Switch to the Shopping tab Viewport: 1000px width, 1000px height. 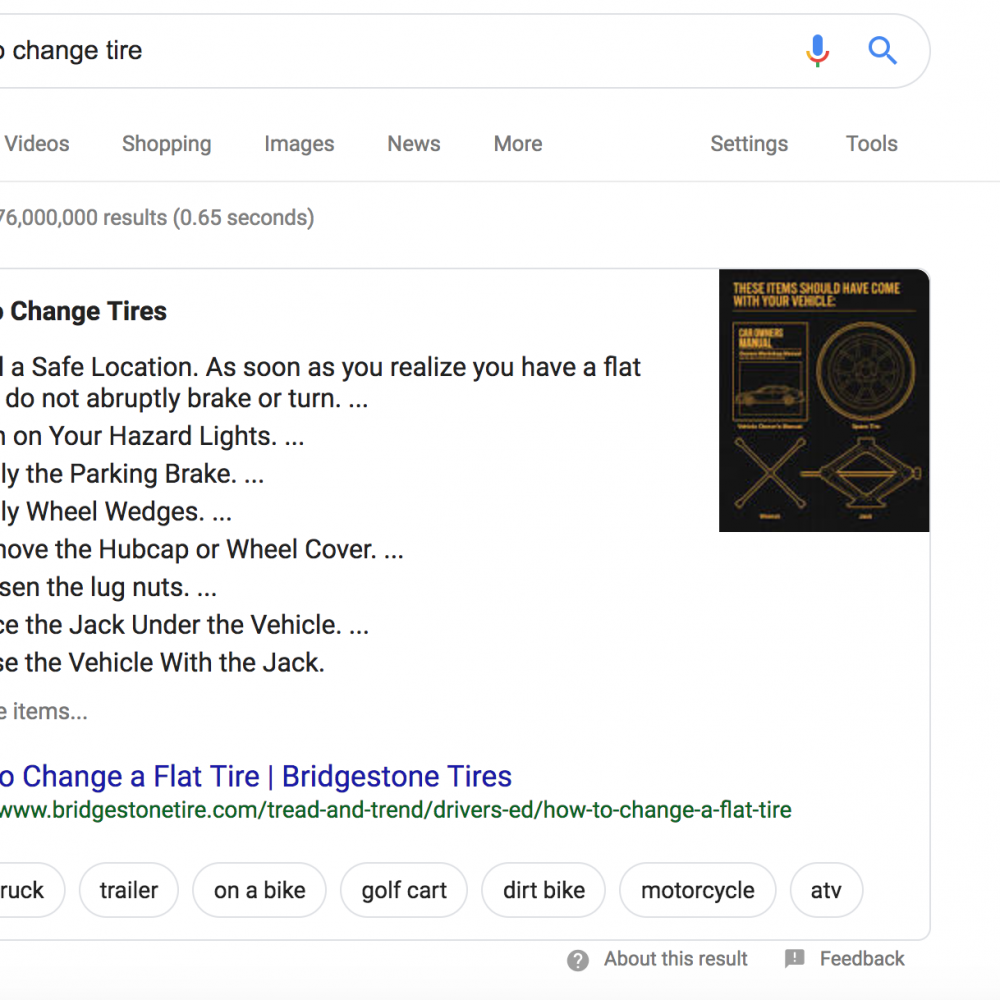(x=166, y=144)
